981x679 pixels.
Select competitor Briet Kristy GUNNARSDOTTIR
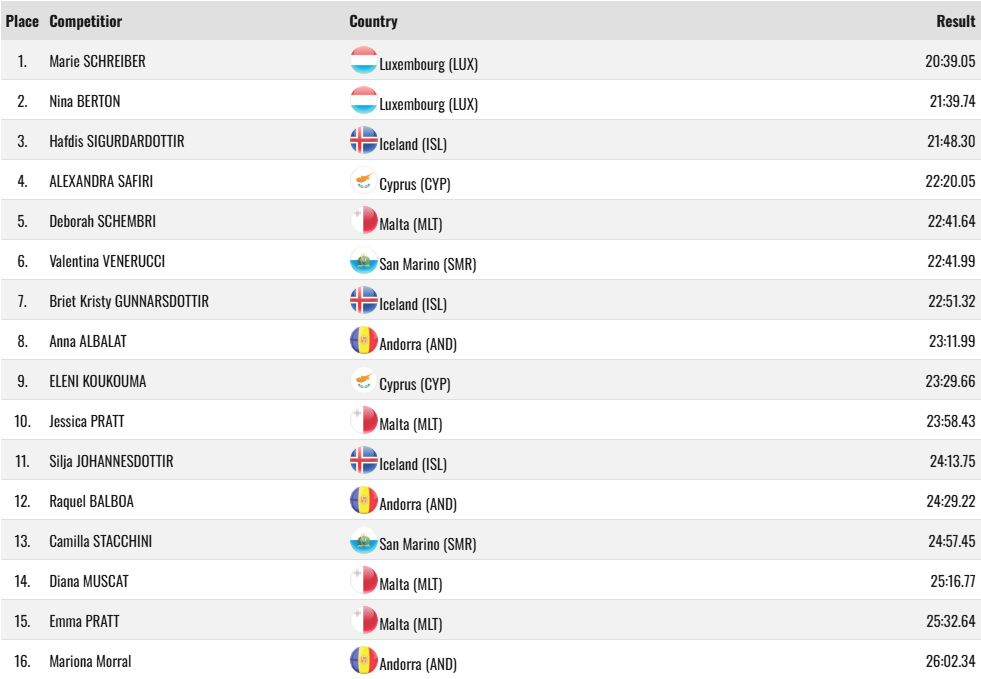(129, 302)
